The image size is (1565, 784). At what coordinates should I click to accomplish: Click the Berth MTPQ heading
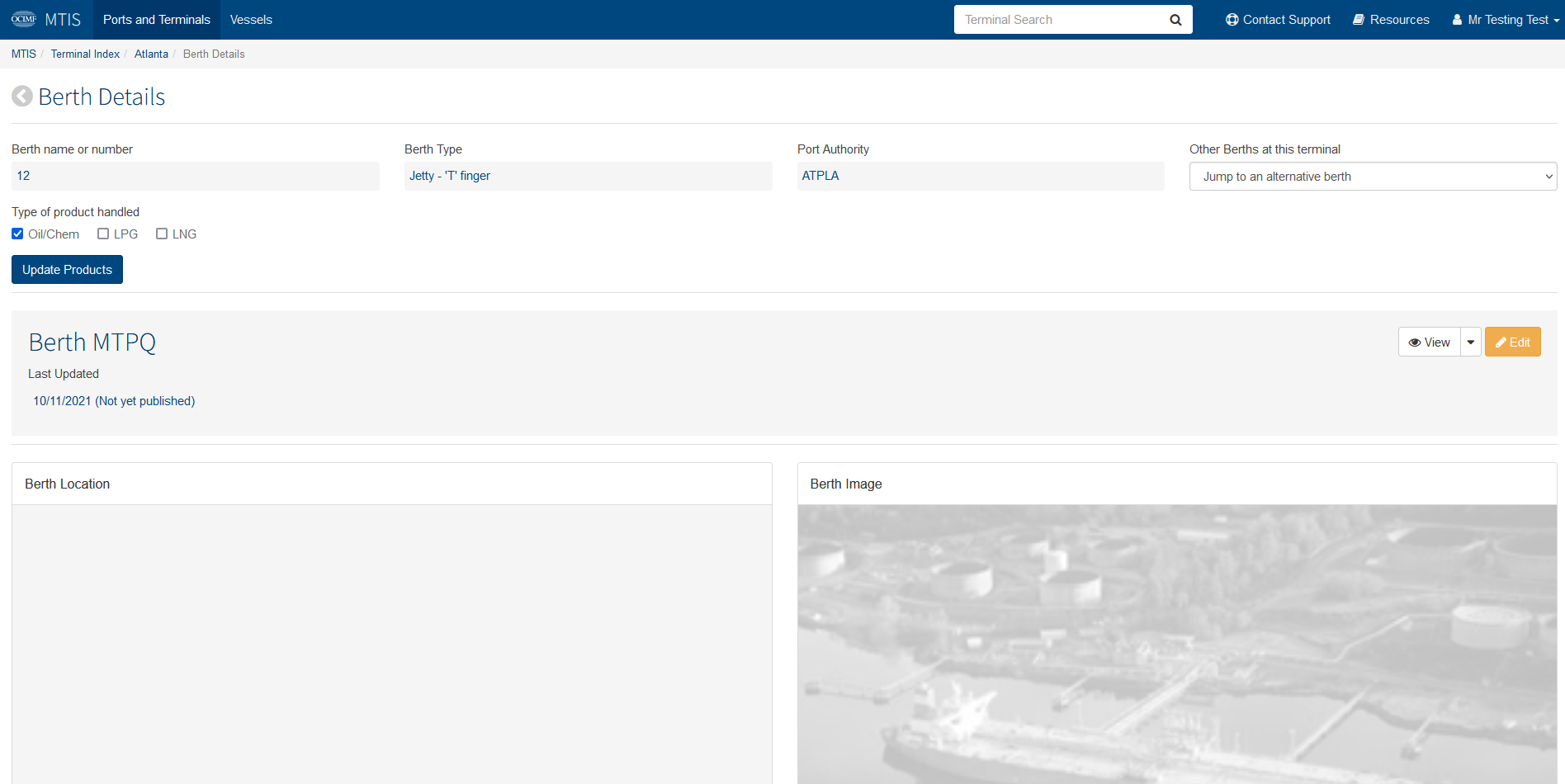pyautogui.click(x=92, y=342)
